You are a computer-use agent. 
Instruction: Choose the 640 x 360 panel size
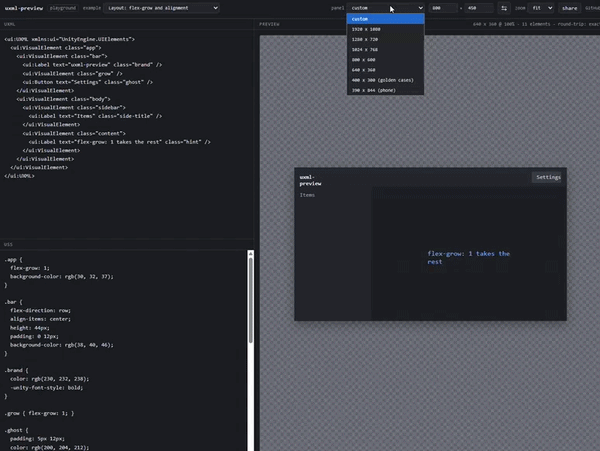tap(385, 70)
